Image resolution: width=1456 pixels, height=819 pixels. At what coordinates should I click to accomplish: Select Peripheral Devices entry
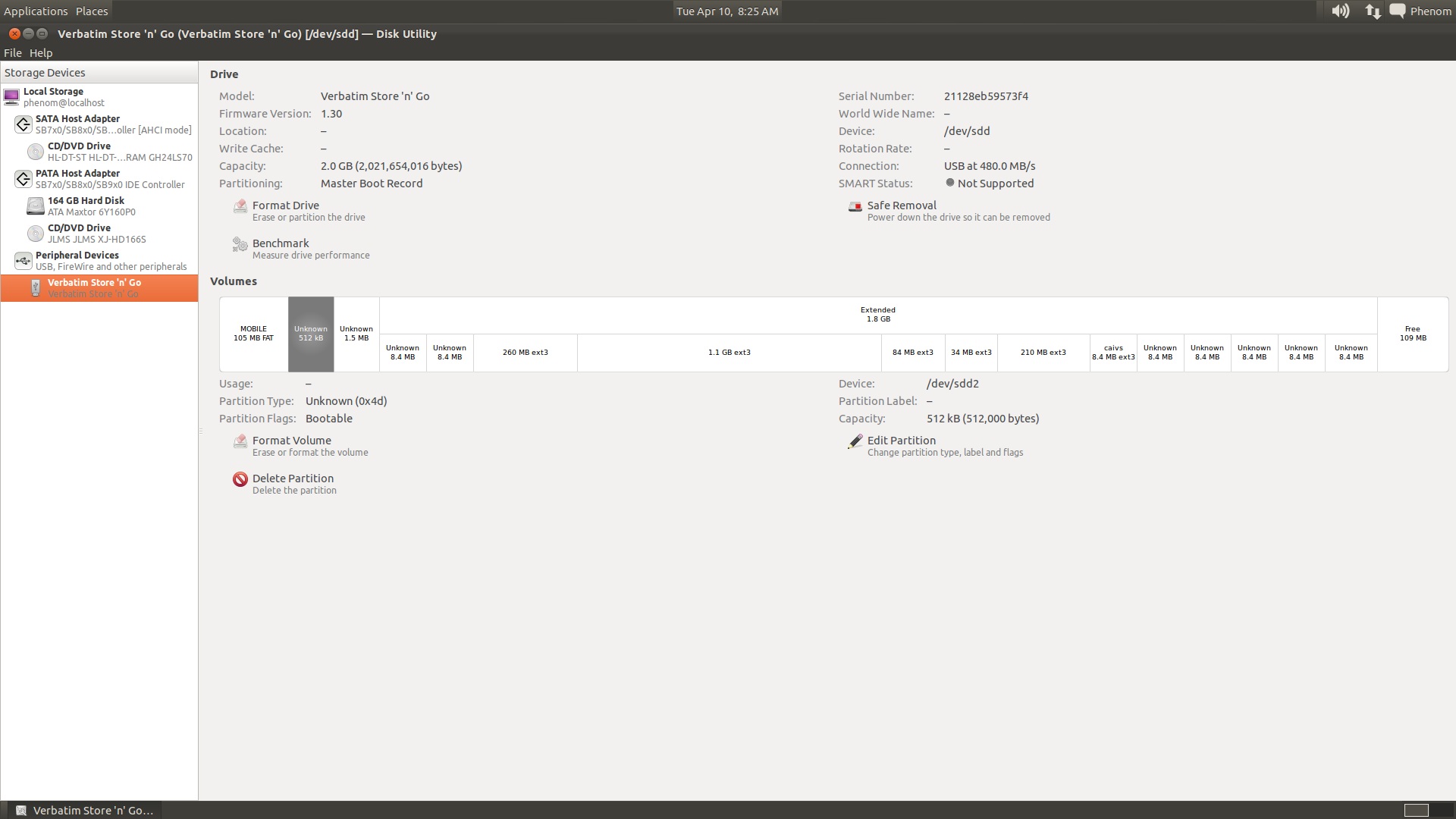(77, 256)
